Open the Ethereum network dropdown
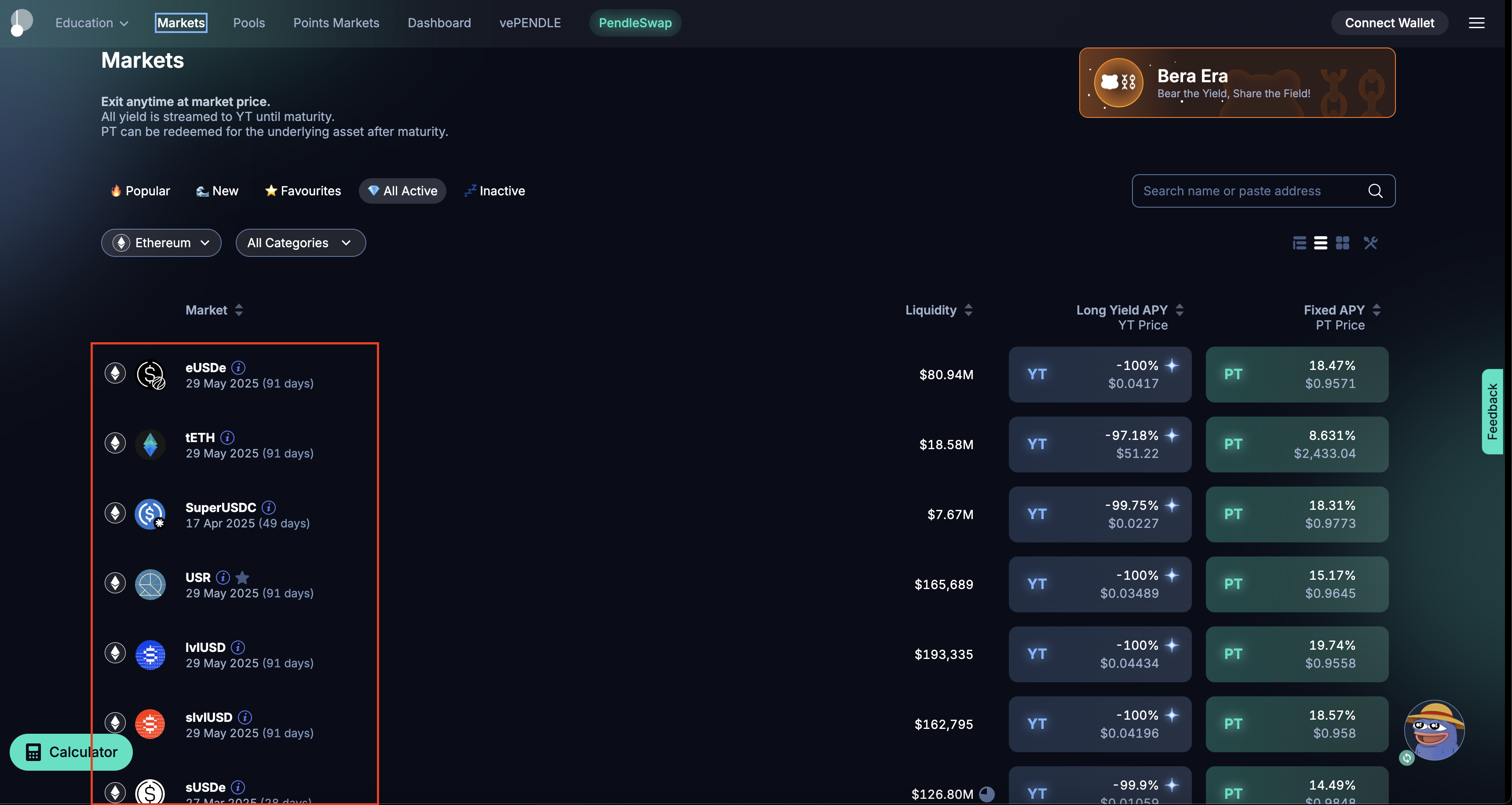The image size is (1512, 805). [161, 242]
